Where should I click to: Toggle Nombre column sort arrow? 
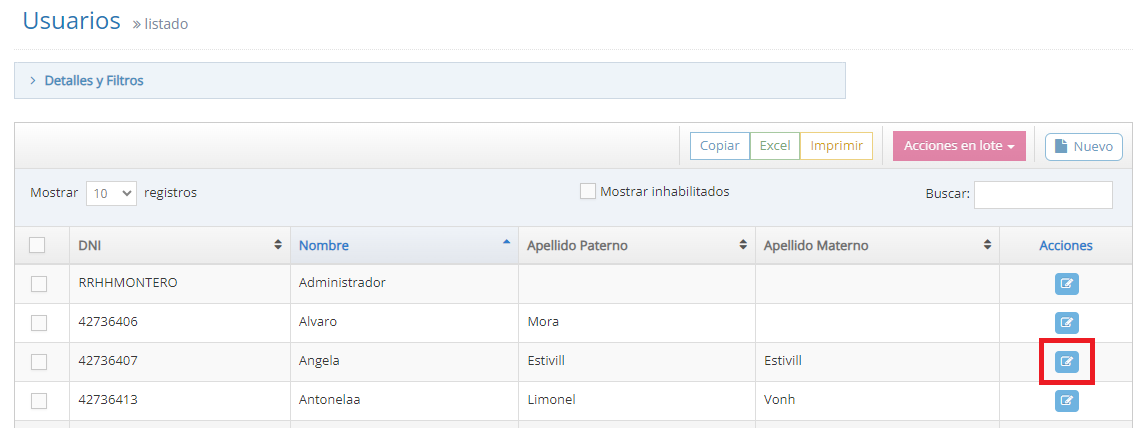point(506,244)
